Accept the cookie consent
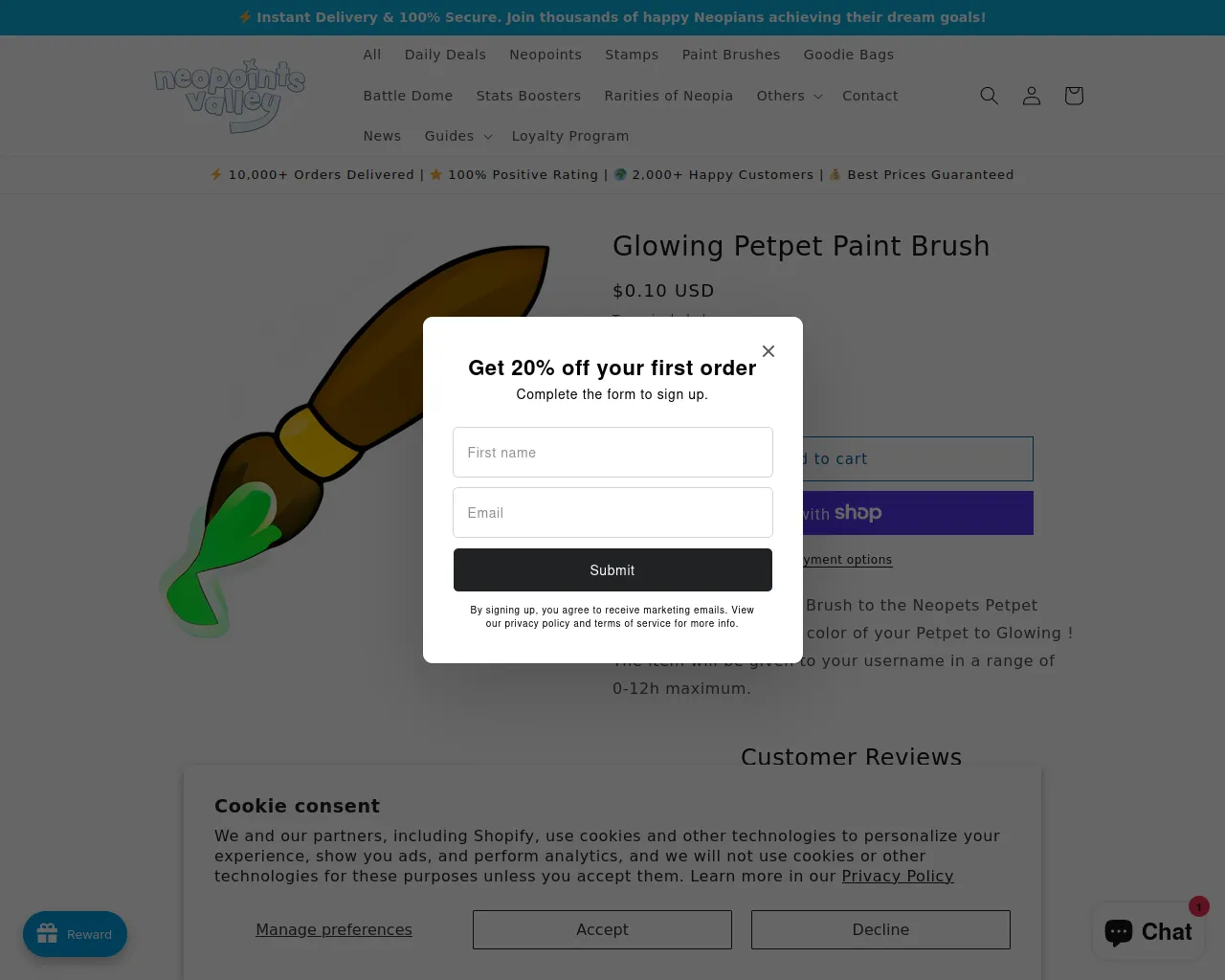 tap(602, 929)
